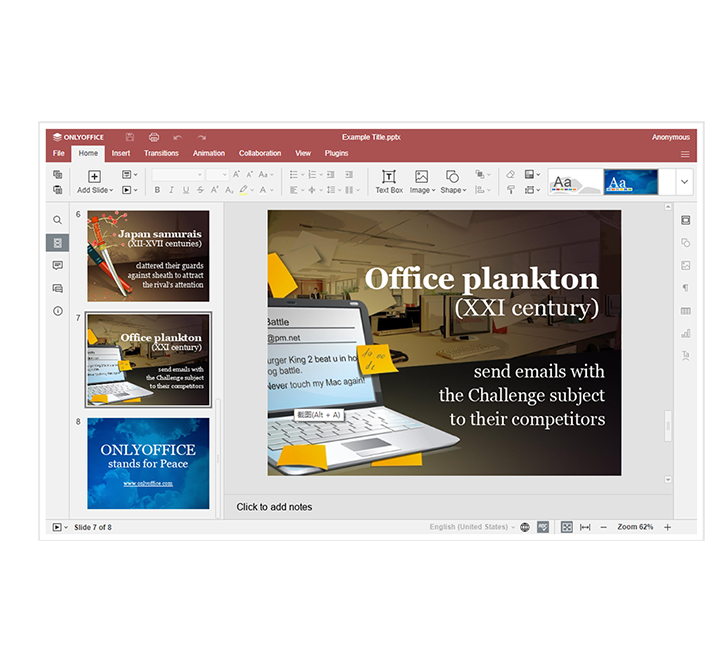The image size is (725, 670).
Task: Clear style with the eraser icon
Action: click(x=510, y=174)
